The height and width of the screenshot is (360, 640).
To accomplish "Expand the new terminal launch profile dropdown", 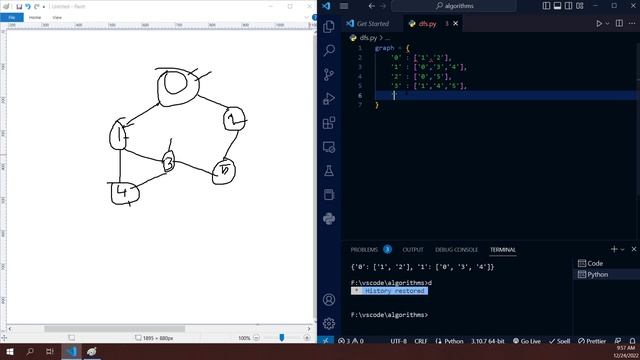I will [622, 249].
